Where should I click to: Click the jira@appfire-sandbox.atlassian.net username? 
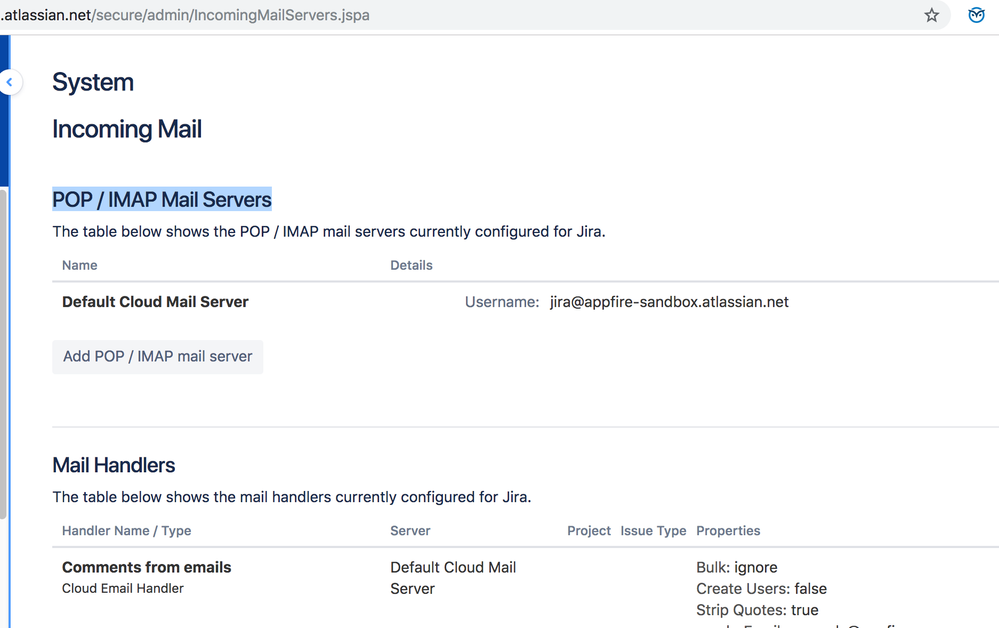point(669,302)
